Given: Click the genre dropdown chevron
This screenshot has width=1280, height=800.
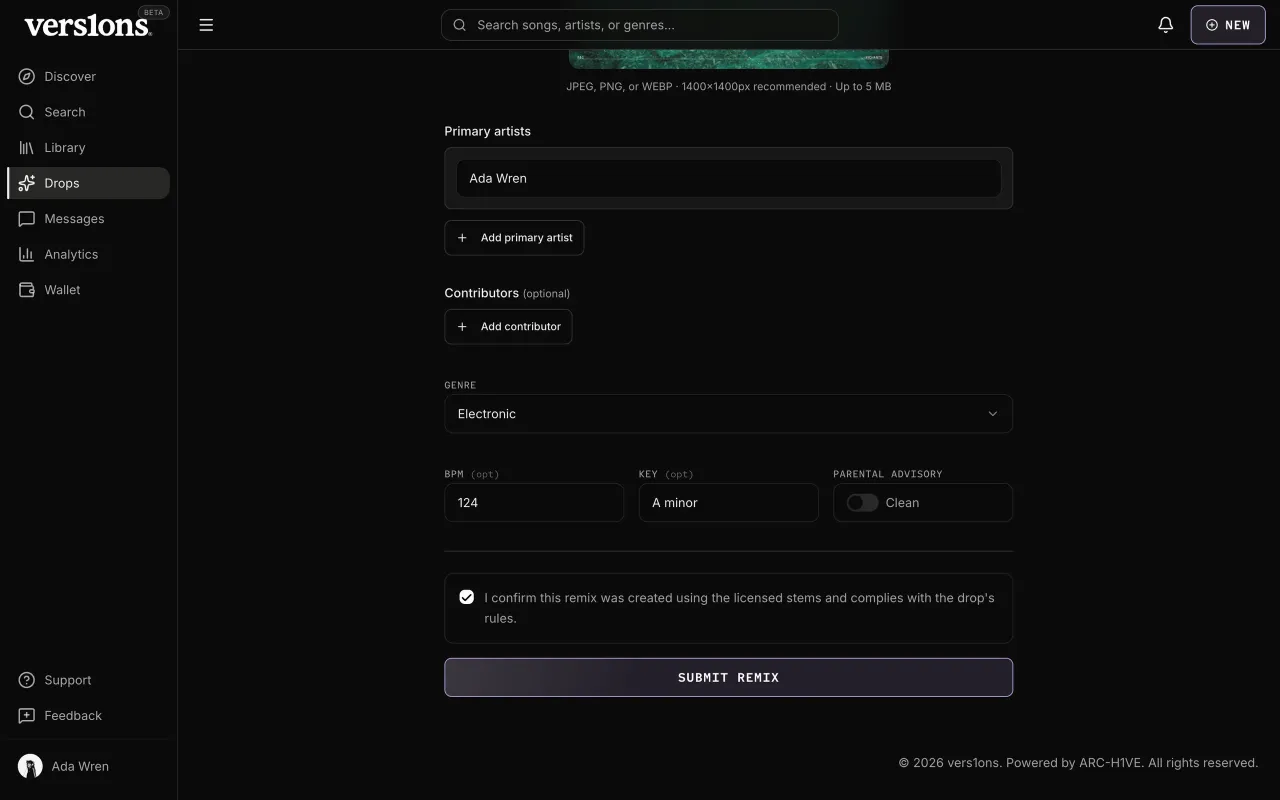Looking at the screenshot, I should tap(992, 413).
